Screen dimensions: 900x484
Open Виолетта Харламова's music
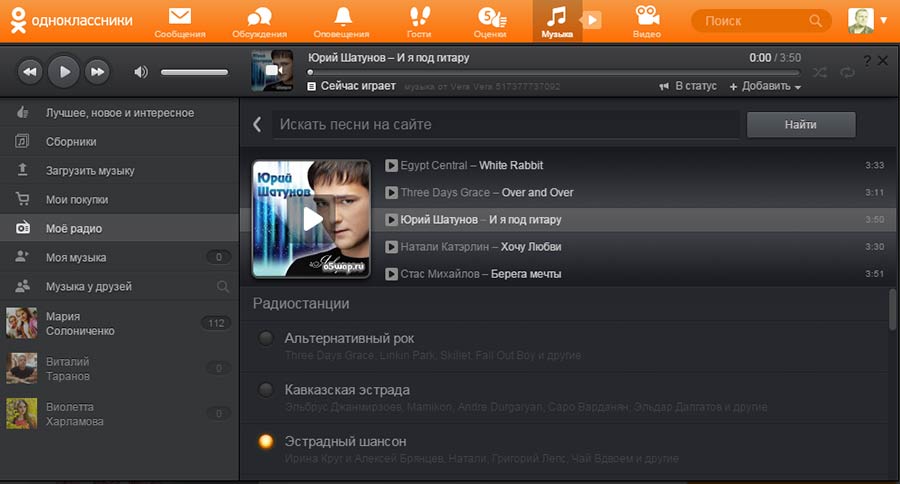click(x=119, y=414)
